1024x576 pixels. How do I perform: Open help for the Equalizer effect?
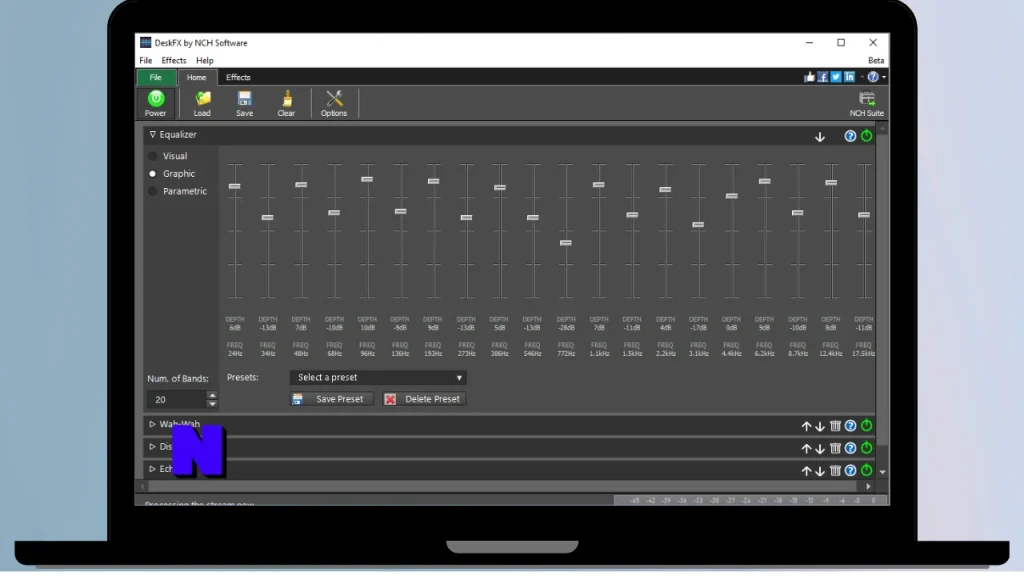point(850,136)
